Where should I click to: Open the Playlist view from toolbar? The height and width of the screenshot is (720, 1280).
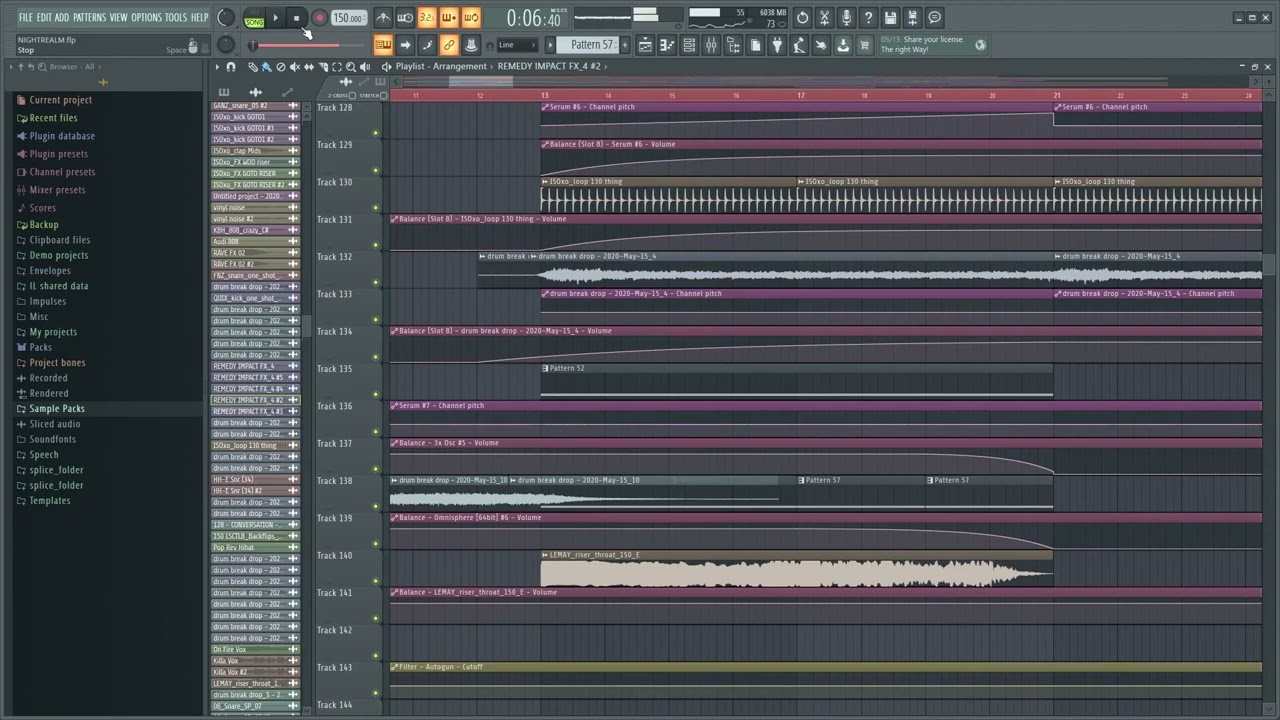pyautogui.click(x=645, y=45)
